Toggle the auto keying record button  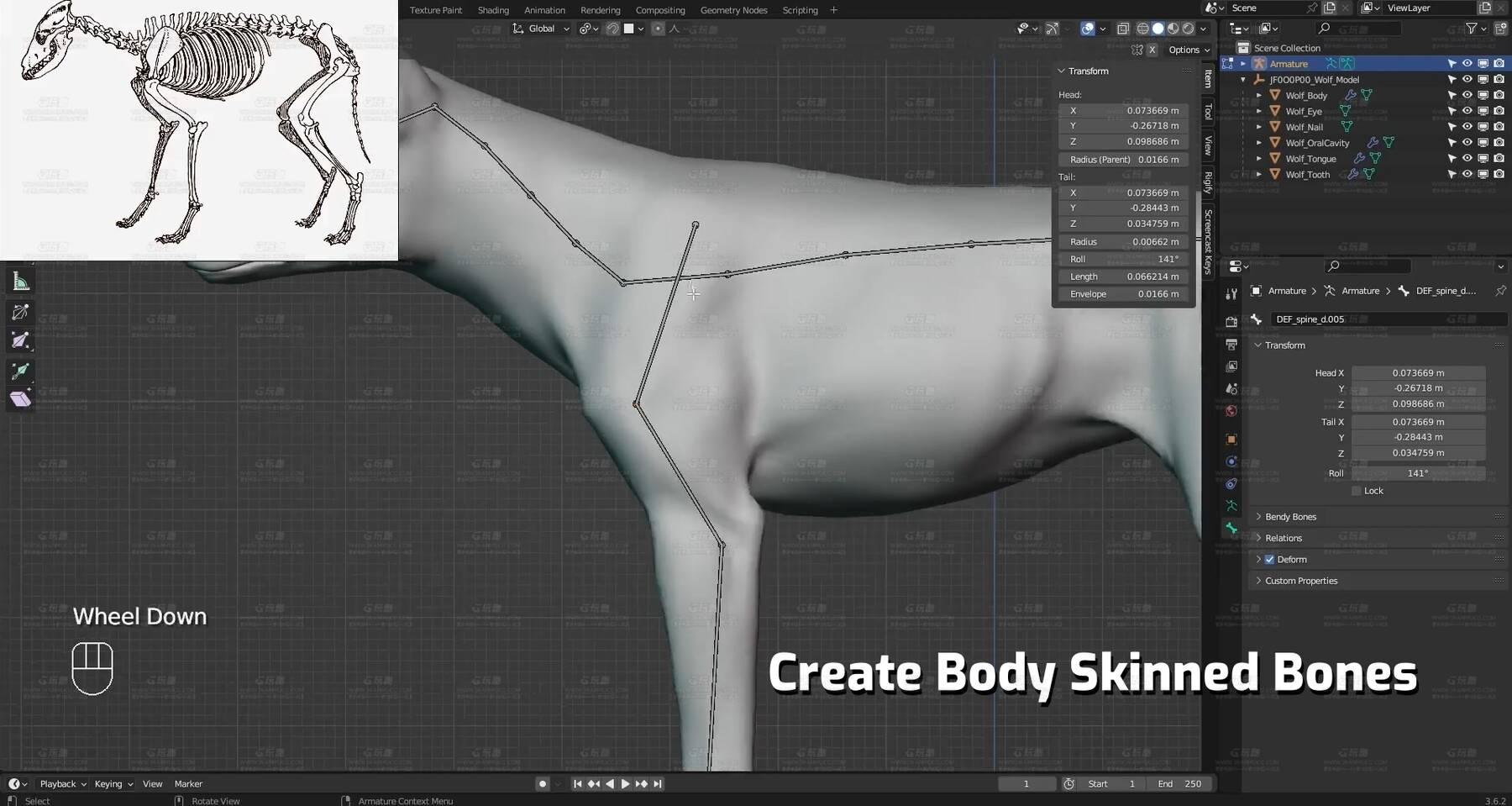(543, 783)
